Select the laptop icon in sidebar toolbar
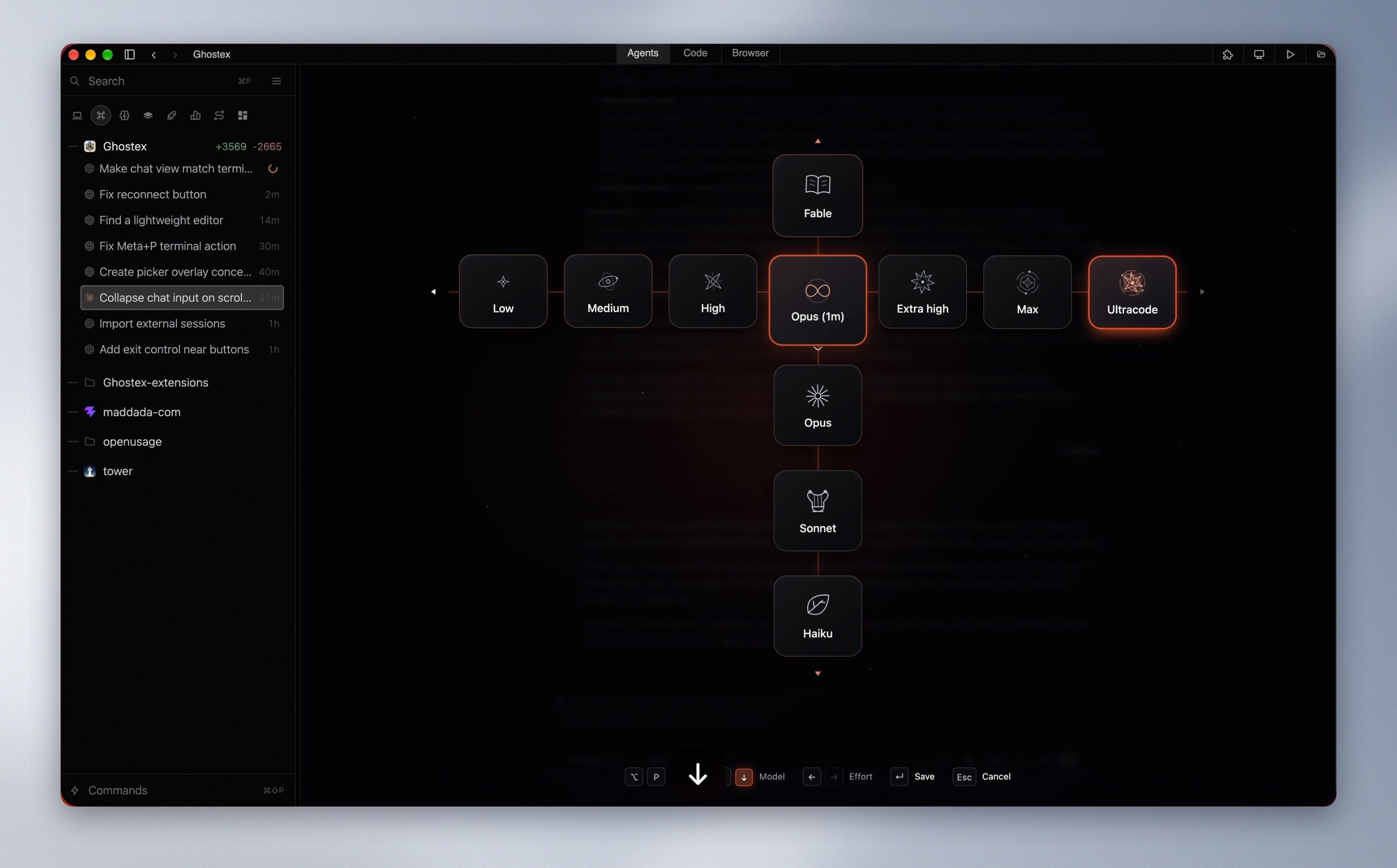1397x868 pixels. (x=77, y=115)
